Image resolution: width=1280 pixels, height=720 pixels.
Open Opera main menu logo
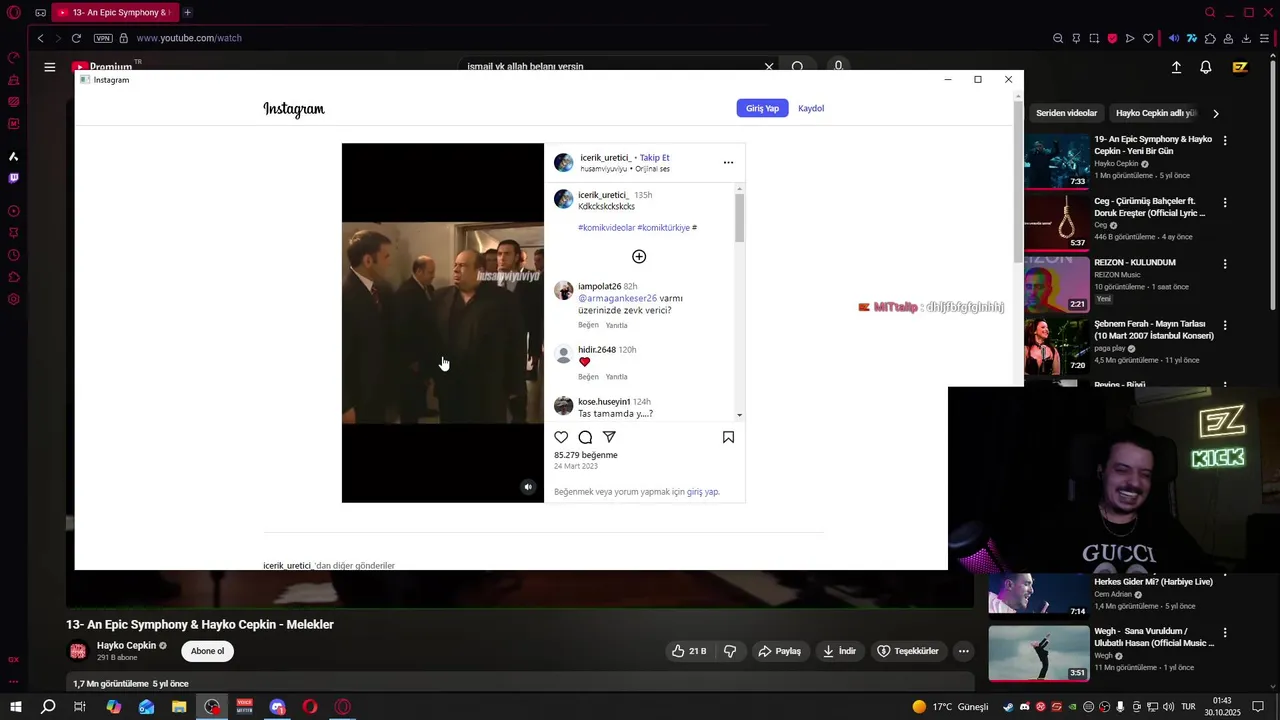13,12
